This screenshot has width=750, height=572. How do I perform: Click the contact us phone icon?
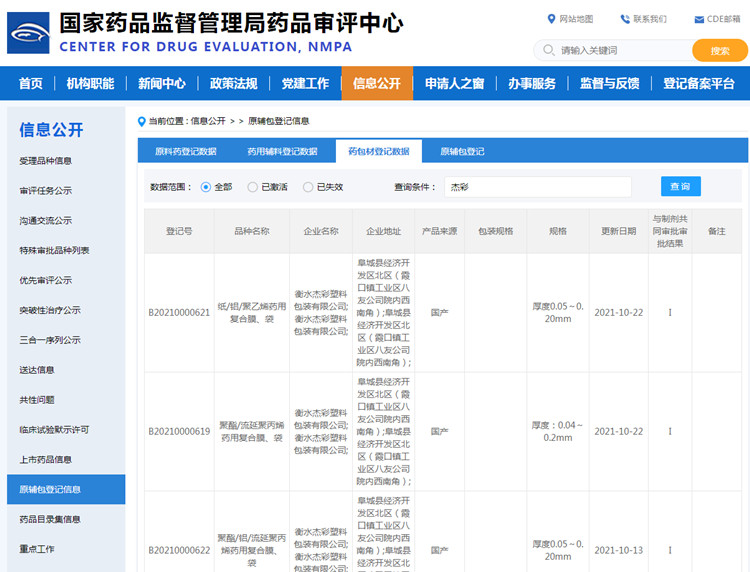[x=625, y=19]
